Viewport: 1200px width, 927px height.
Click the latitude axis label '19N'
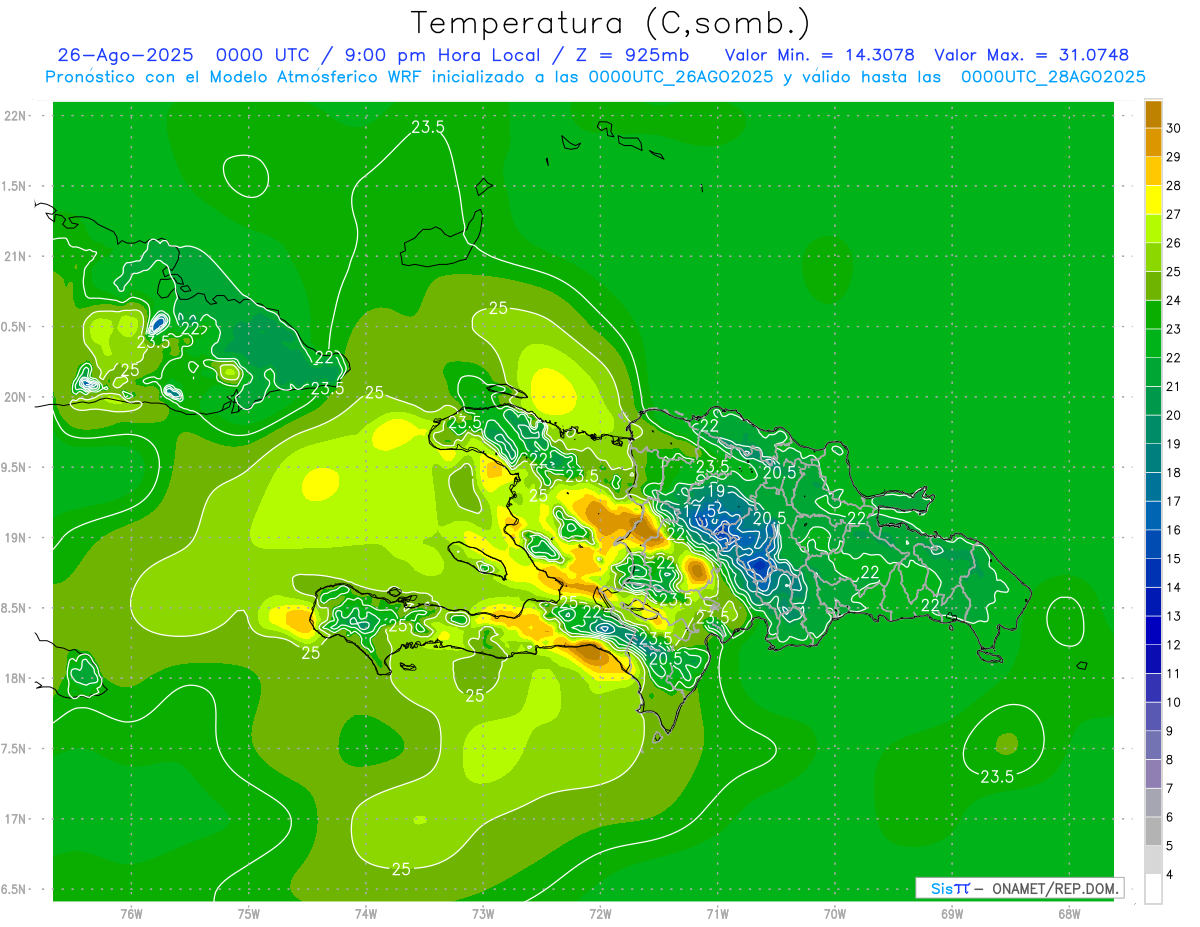tap(17, 537)
